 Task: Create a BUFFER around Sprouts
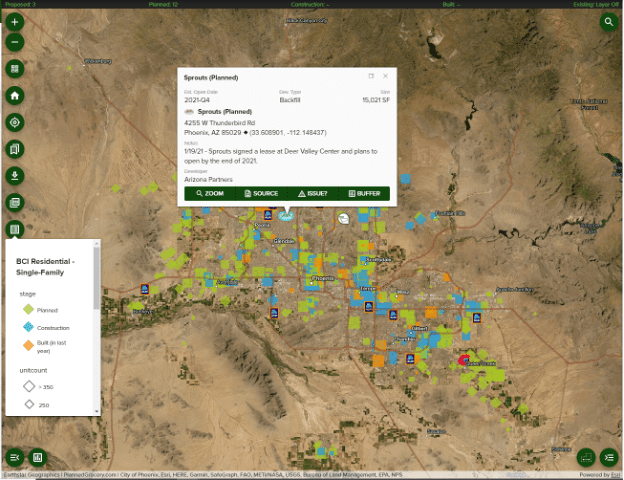[364, 193]
